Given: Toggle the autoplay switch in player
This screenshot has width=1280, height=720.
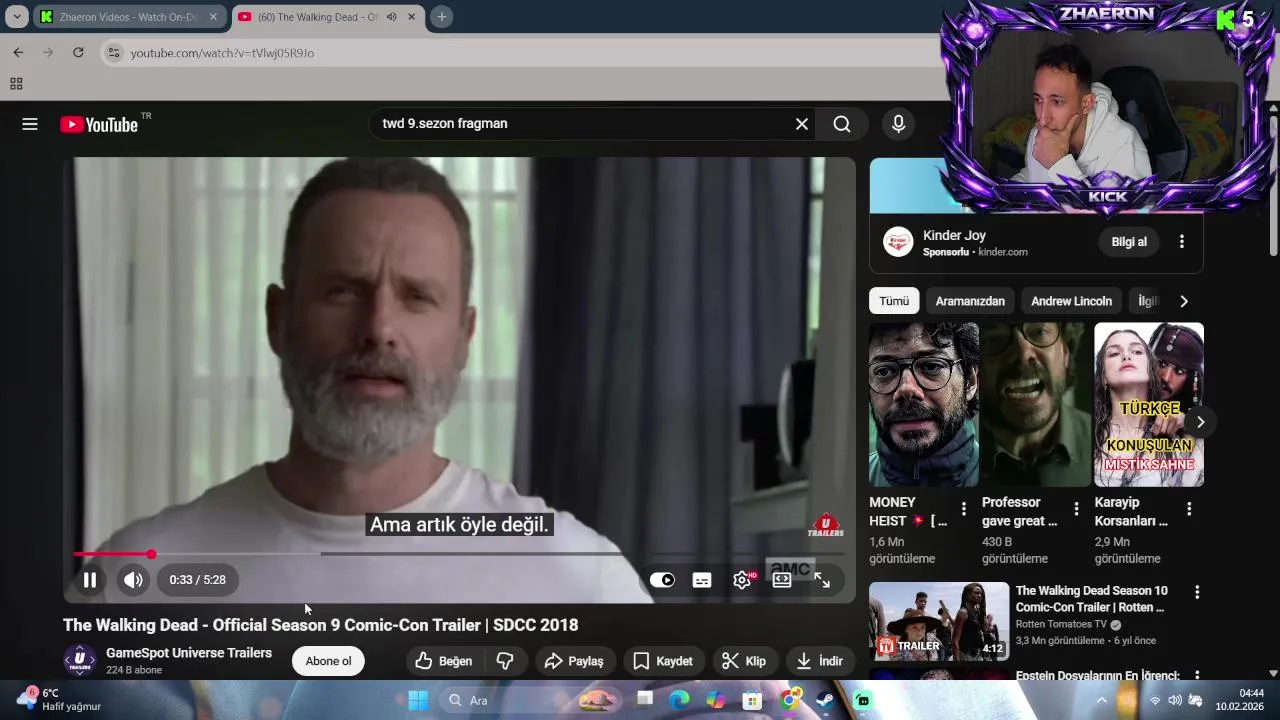Looking at the screenshot, I should tap(662, 580).
